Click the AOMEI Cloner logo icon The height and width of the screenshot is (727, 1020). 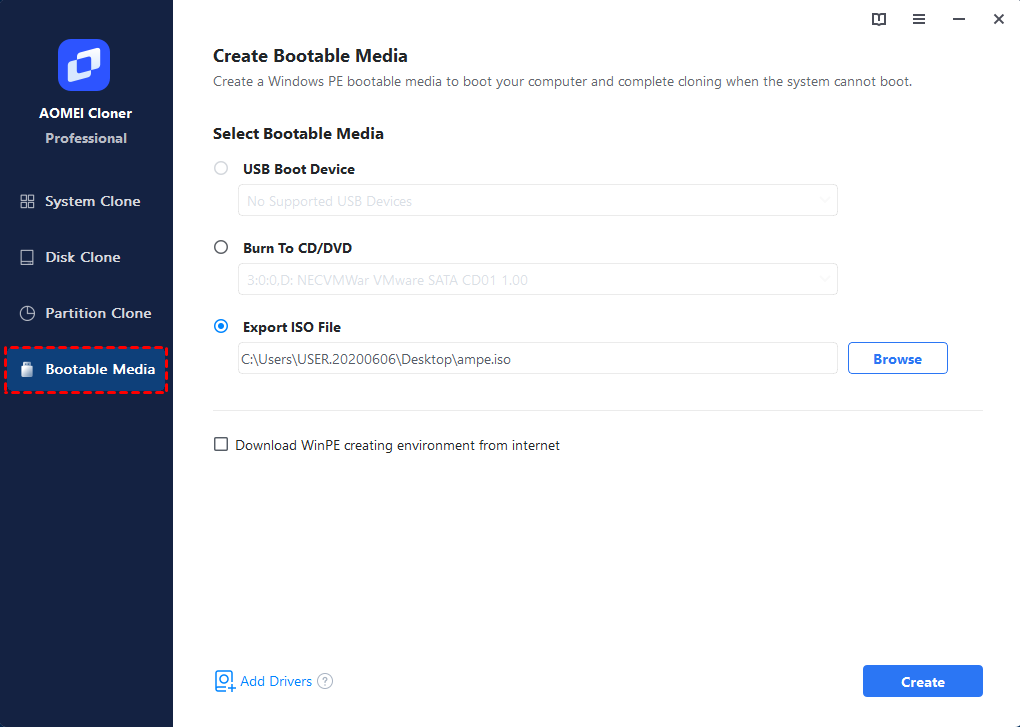84,65
